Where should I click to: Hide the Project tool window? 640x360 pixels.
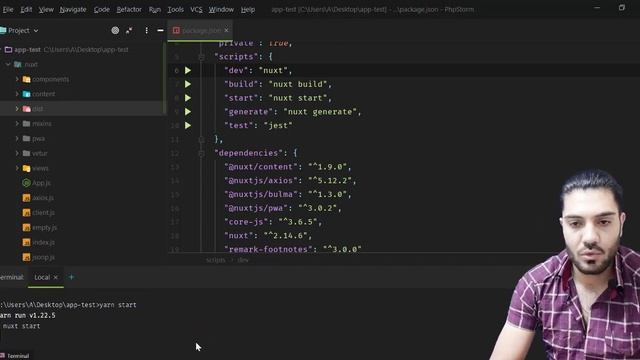click(x=160, y=30)
